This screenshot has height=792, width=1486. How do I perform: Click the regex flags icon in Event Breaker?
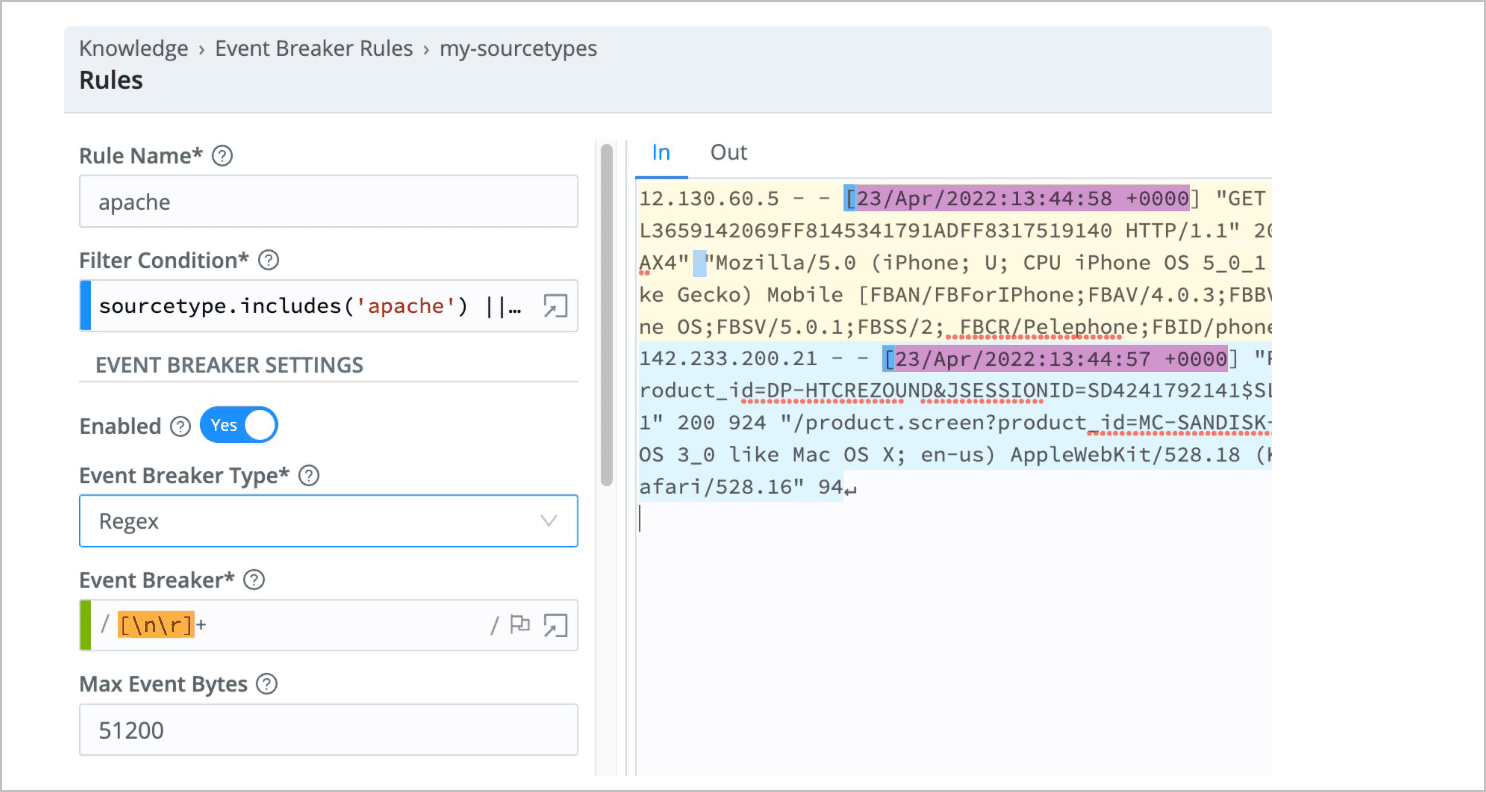pos(519,624)
